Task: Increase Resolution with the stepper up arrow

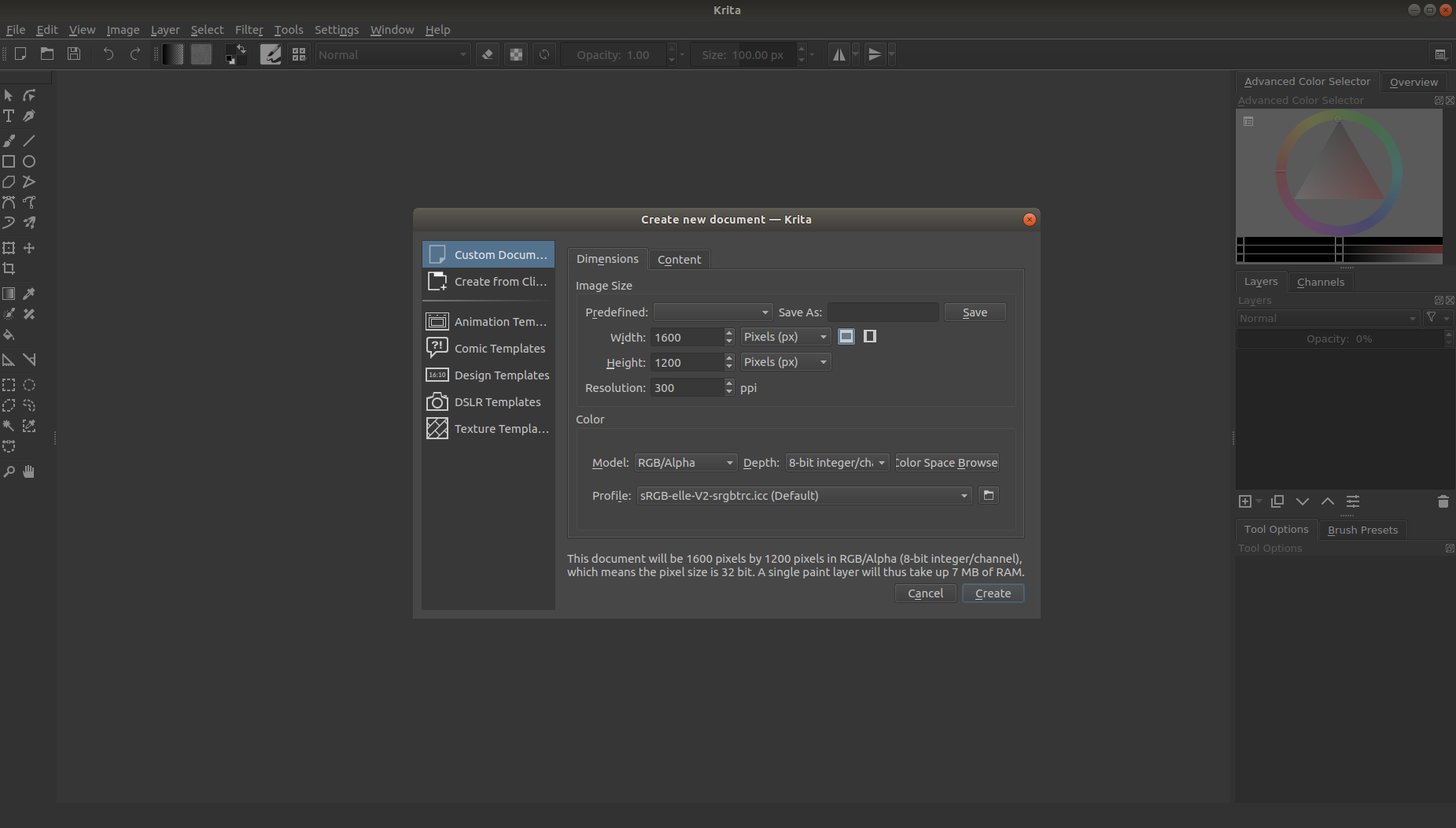Action: pyautogui.click(x=729, y=383)
